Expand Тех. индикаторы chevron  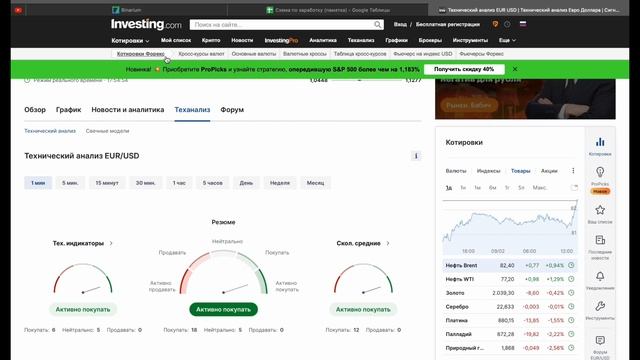[x=111, y=243]
